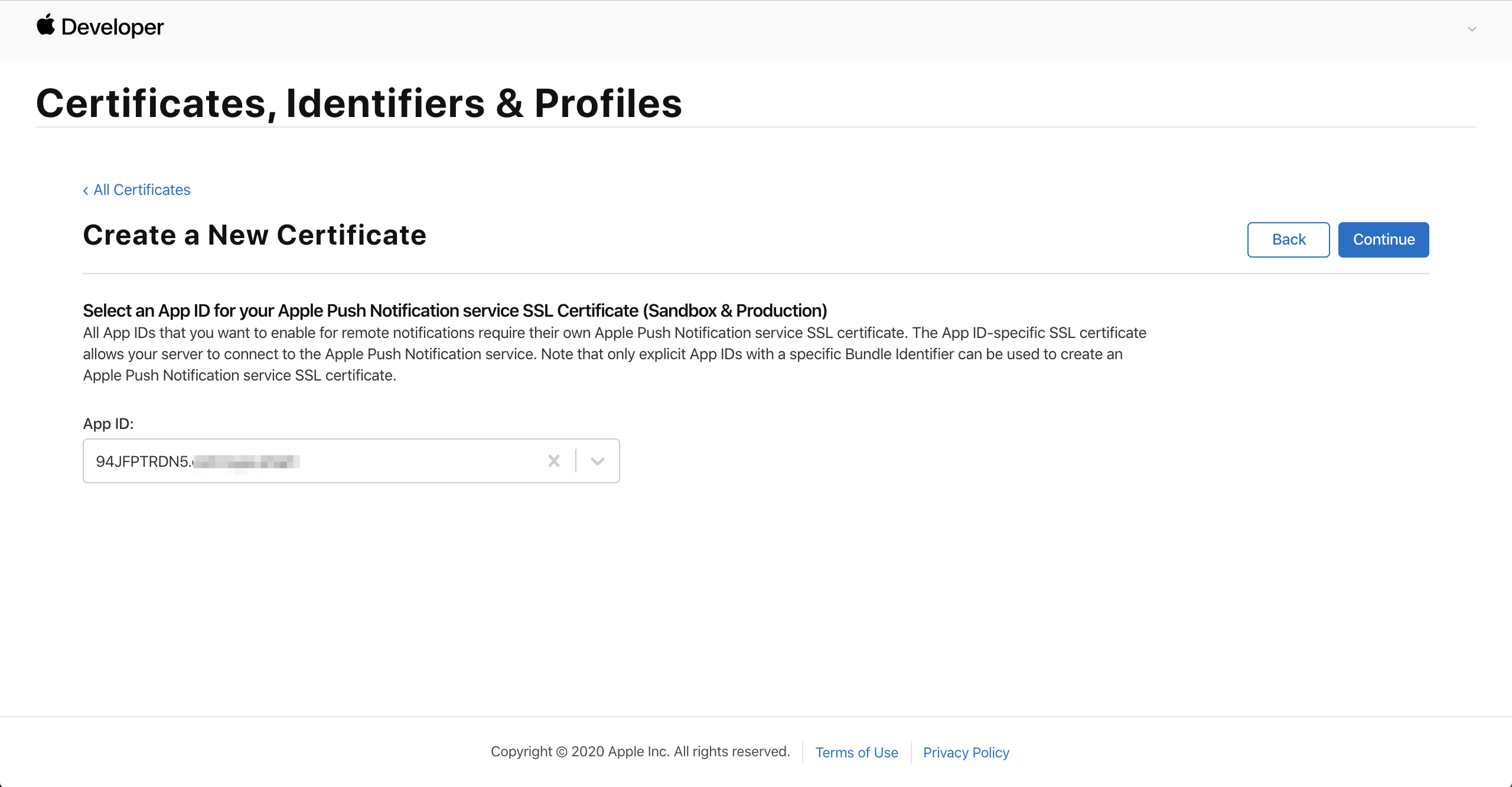Click the Apple logo icon
This screenshot has width=1512, height=787.
(x=45, y=26)
